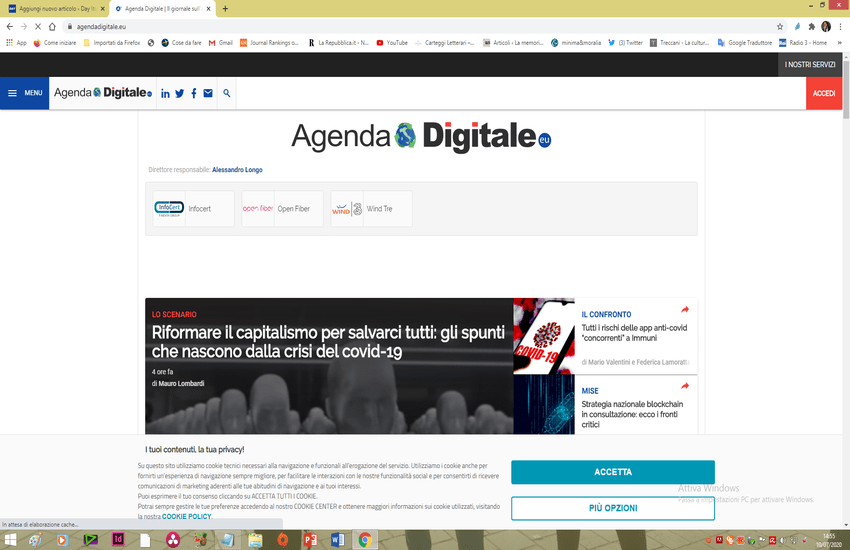
Task: Click the newsletter envelope icon
Action: click(x=208, y=93)
